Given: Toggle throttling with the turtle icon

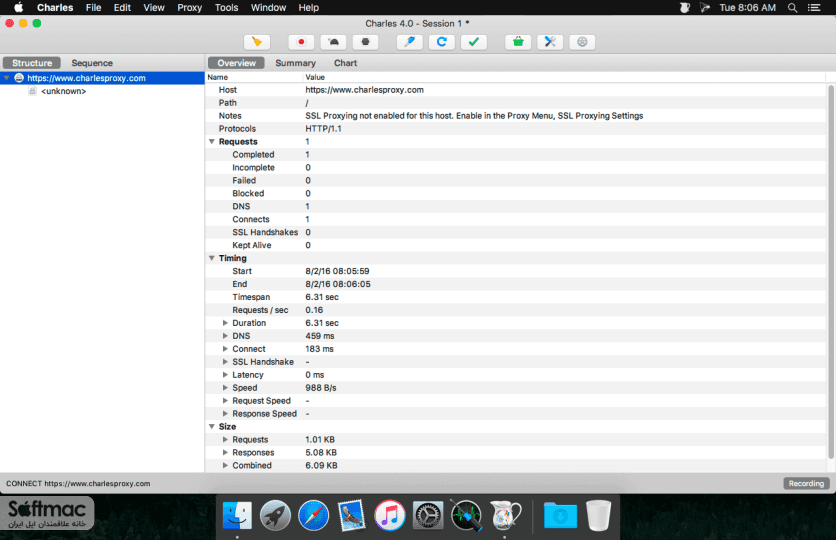Looking at the screenshot, I should click(x=333, y=42).
